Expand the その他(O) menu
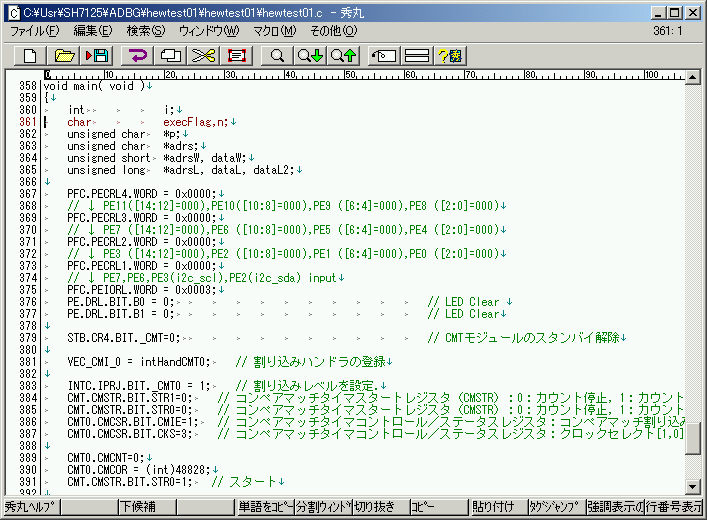The width and height of the screenshot is (707, 520). point(332,30)
